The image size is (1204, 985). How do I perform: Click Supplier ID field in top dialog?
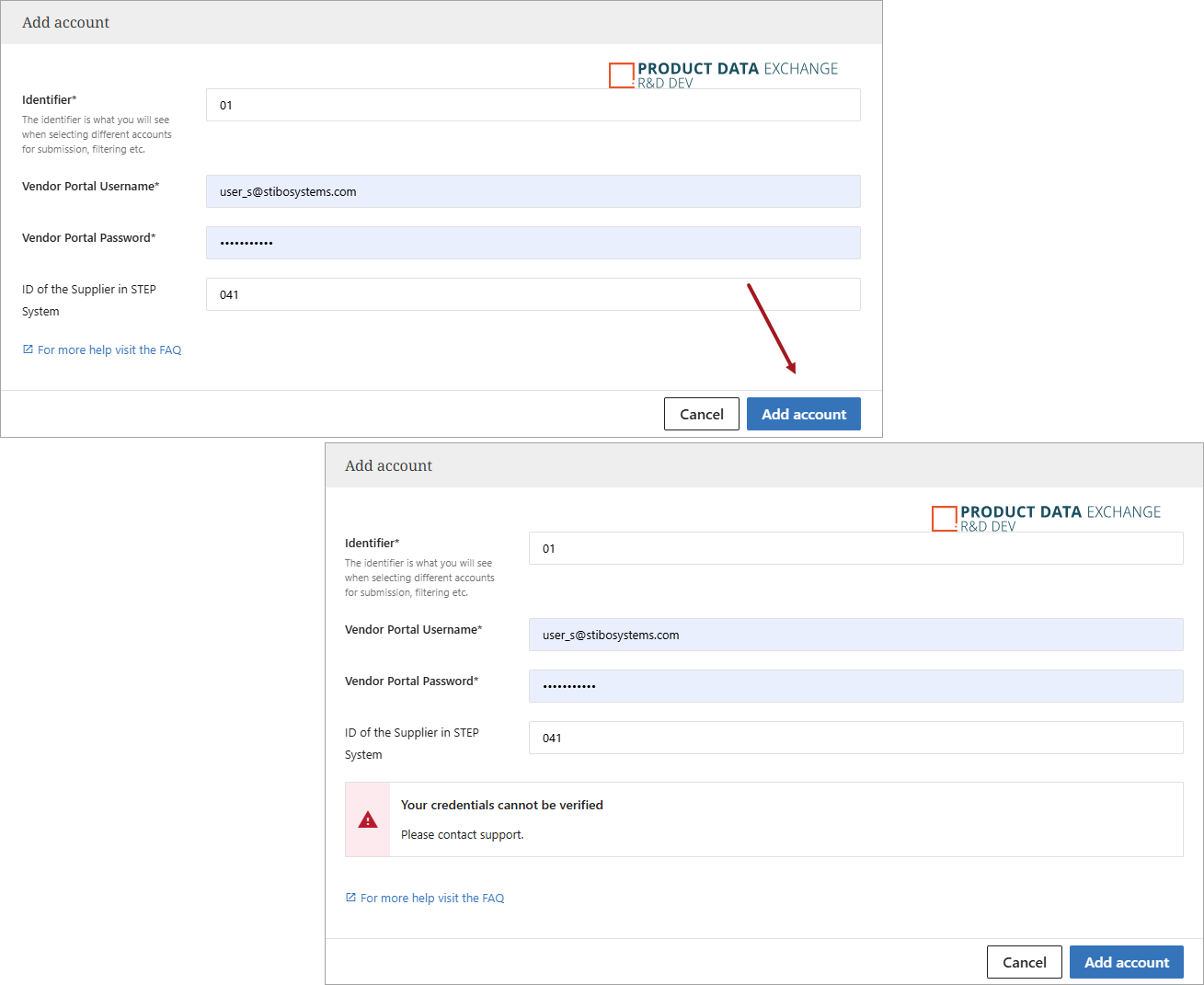[533, 294]
